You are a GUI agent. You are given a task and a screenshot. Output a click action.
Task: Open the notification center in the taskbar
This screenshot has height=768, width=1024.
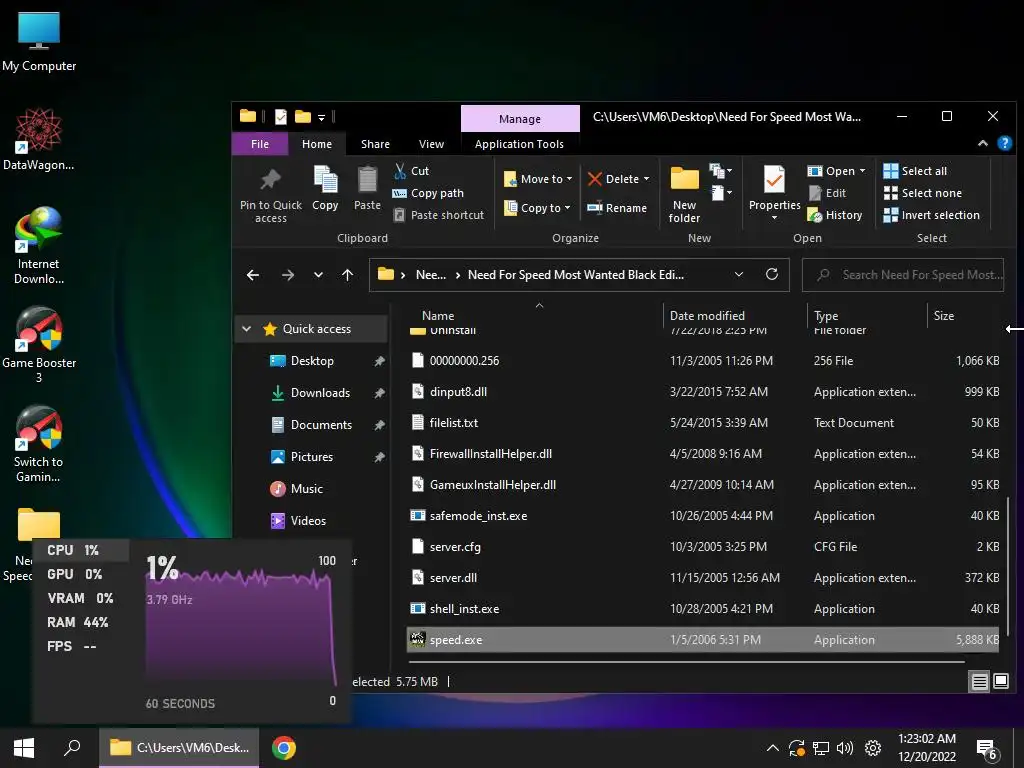coord(987,749)
